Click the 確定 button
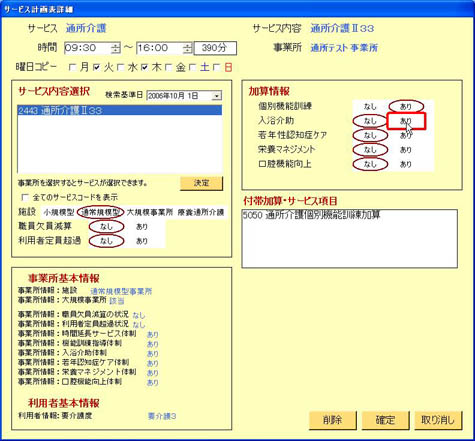The image size is (475, 441). 385,420
